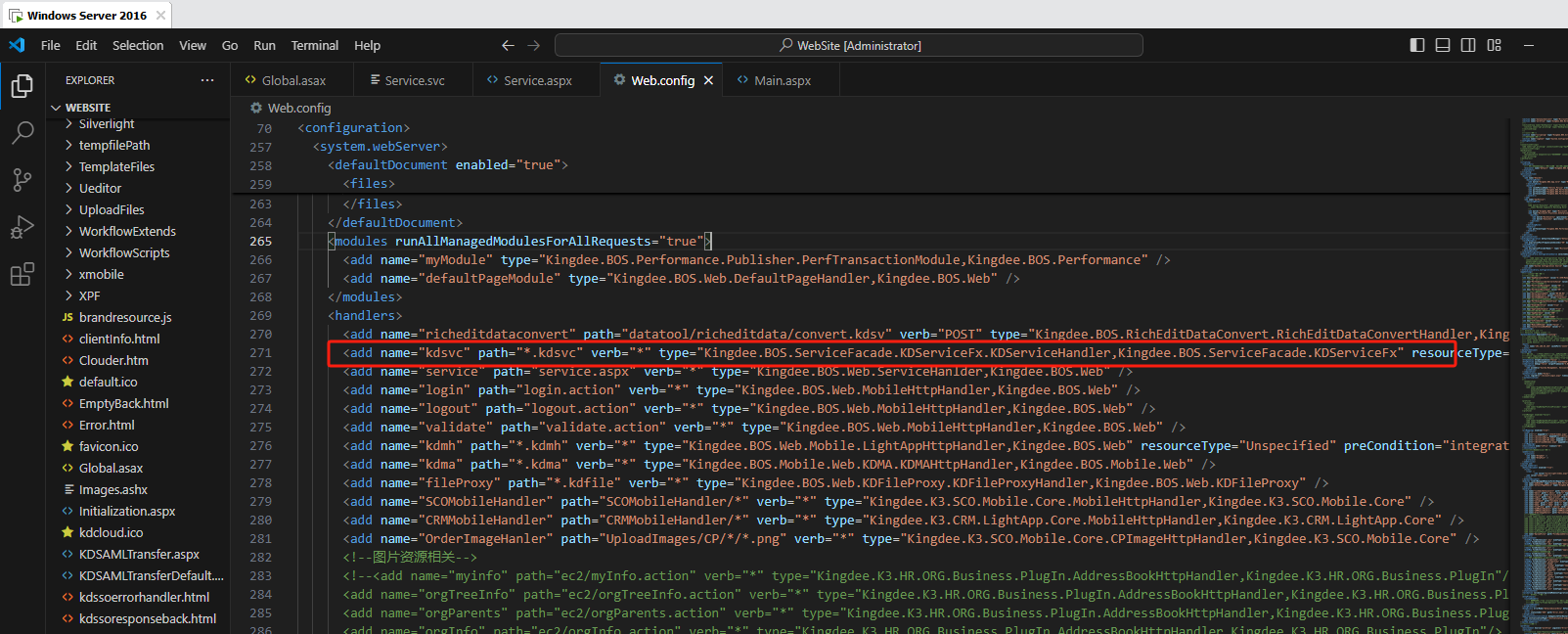Viewport: 1568px width, 634px height.
Task: Click the gear icon in Web.config breadcrumb
Action: 256,108
